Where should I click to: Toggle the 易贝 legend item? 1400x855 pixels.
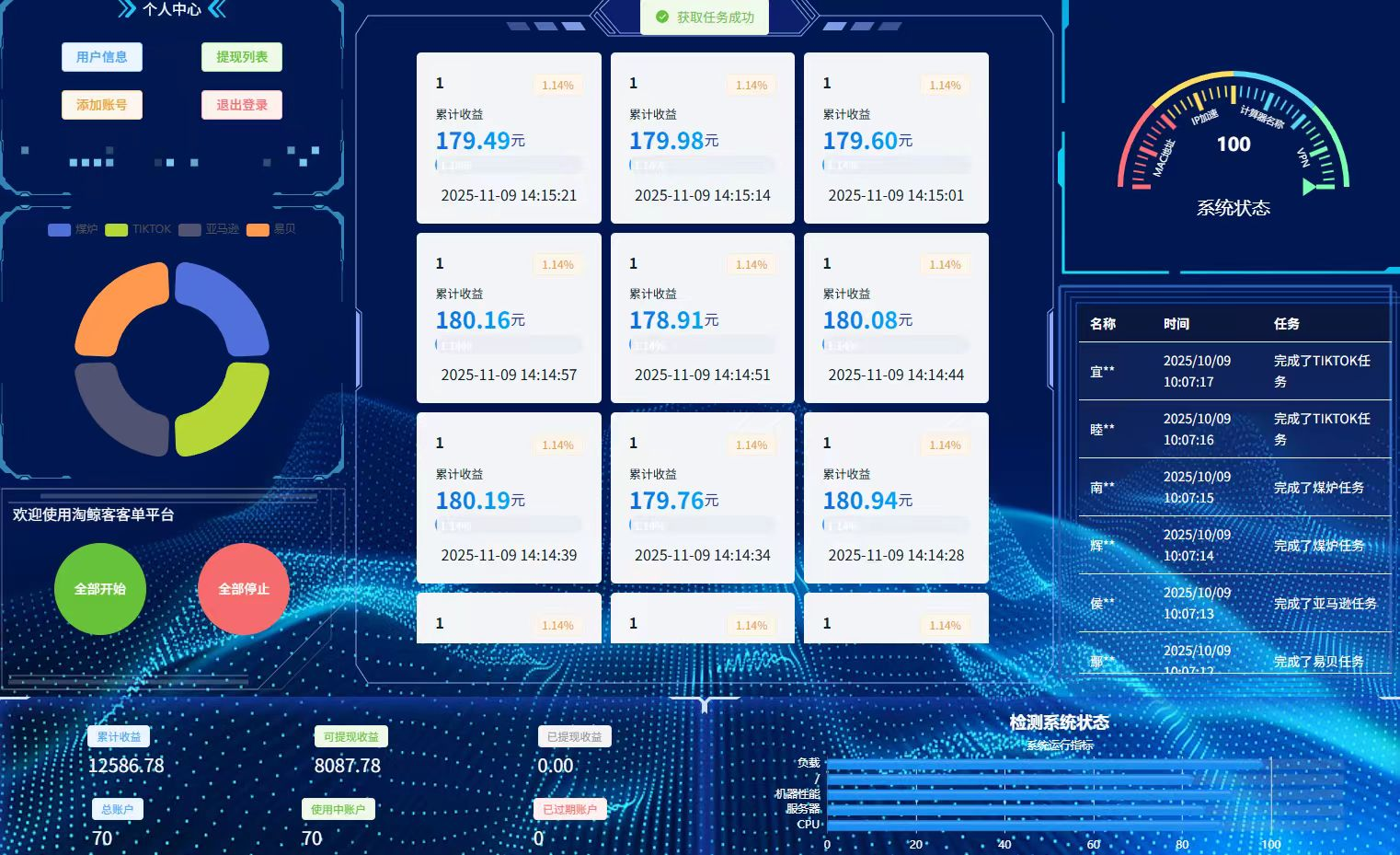(x=271, y=229)
